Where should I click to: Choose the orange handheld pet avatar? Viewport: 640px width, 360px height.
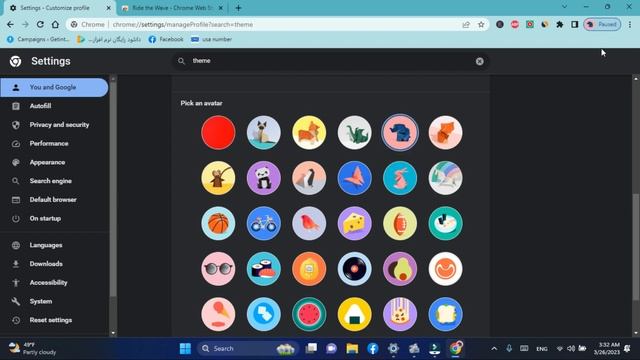click(x=309, y=269)
